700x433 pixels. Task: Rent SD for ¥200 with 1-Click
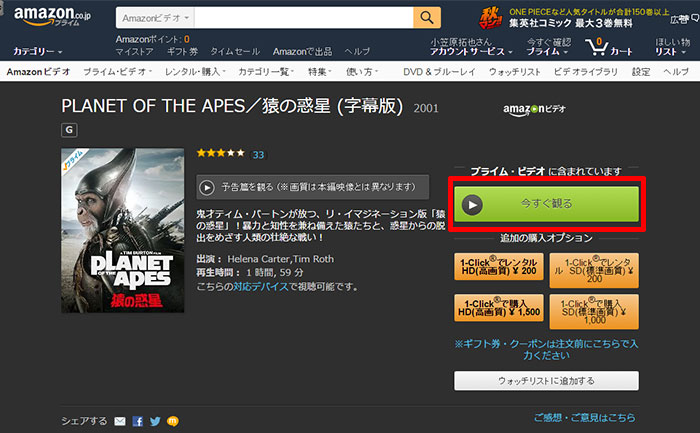point(594,271)
